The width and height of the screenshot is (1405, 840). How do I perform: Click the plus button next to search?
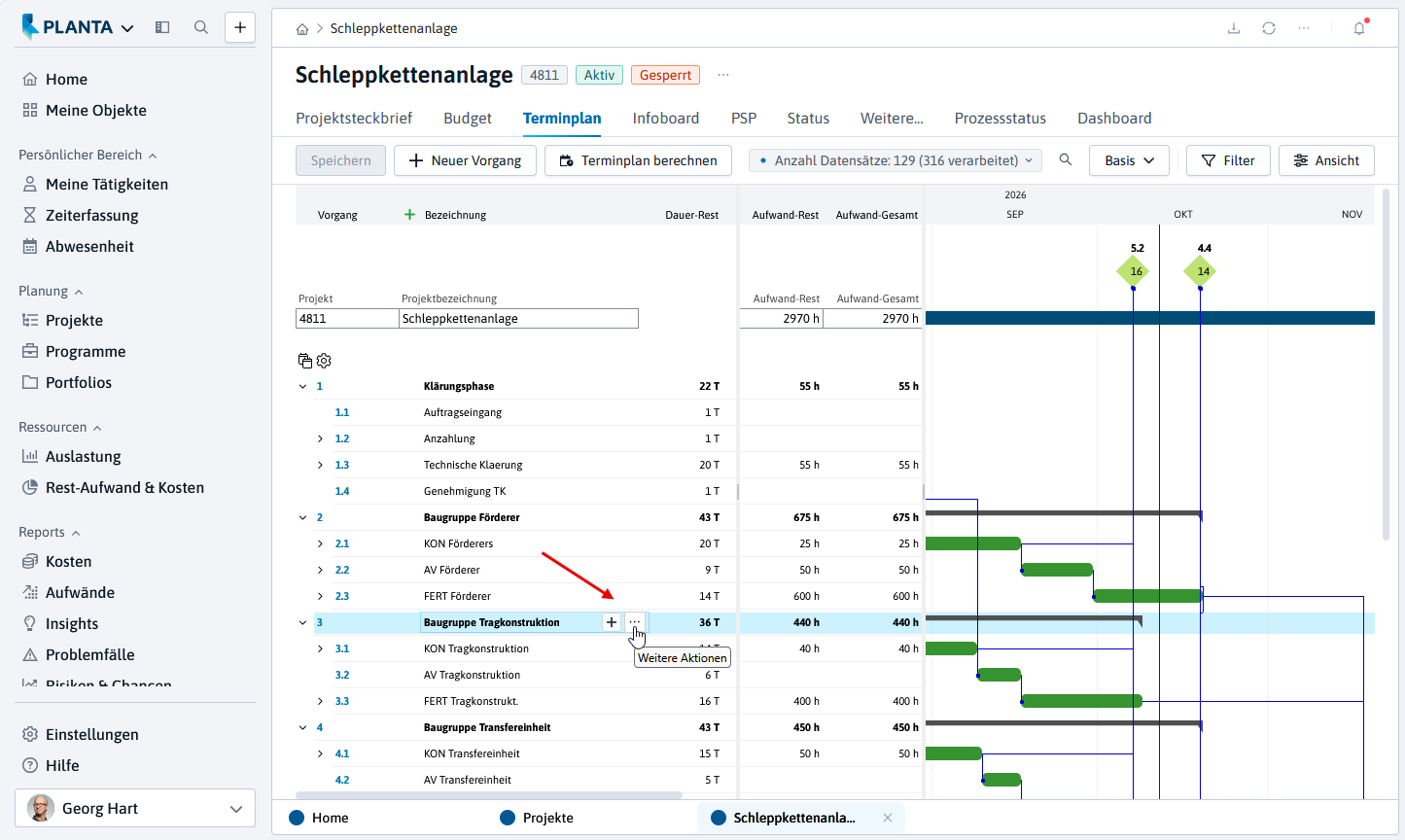240,27
